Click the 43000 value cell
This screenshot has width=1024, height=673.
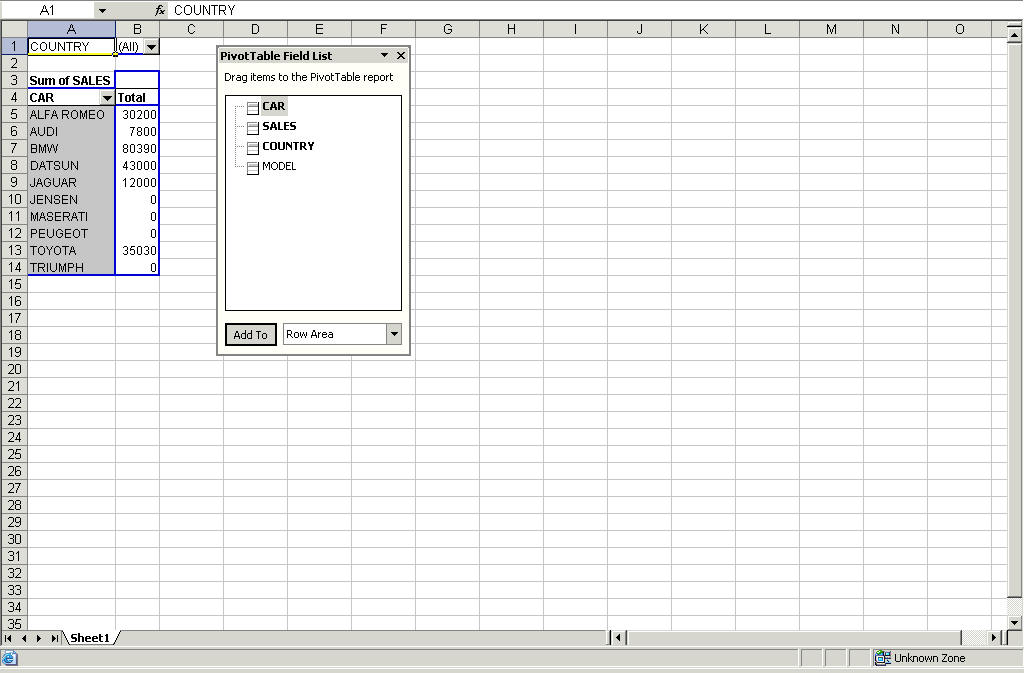137,166
